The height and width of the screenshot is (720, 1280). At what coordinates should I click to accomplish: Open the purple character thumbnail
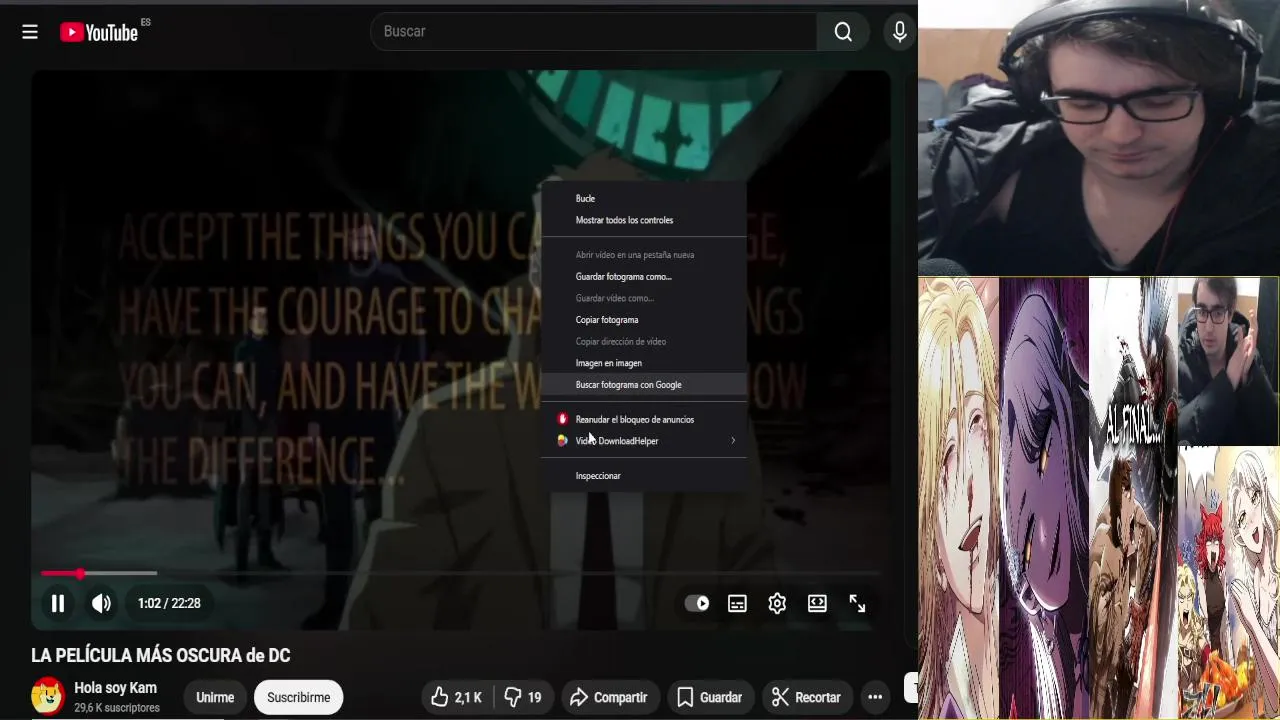coord(1043,498)
